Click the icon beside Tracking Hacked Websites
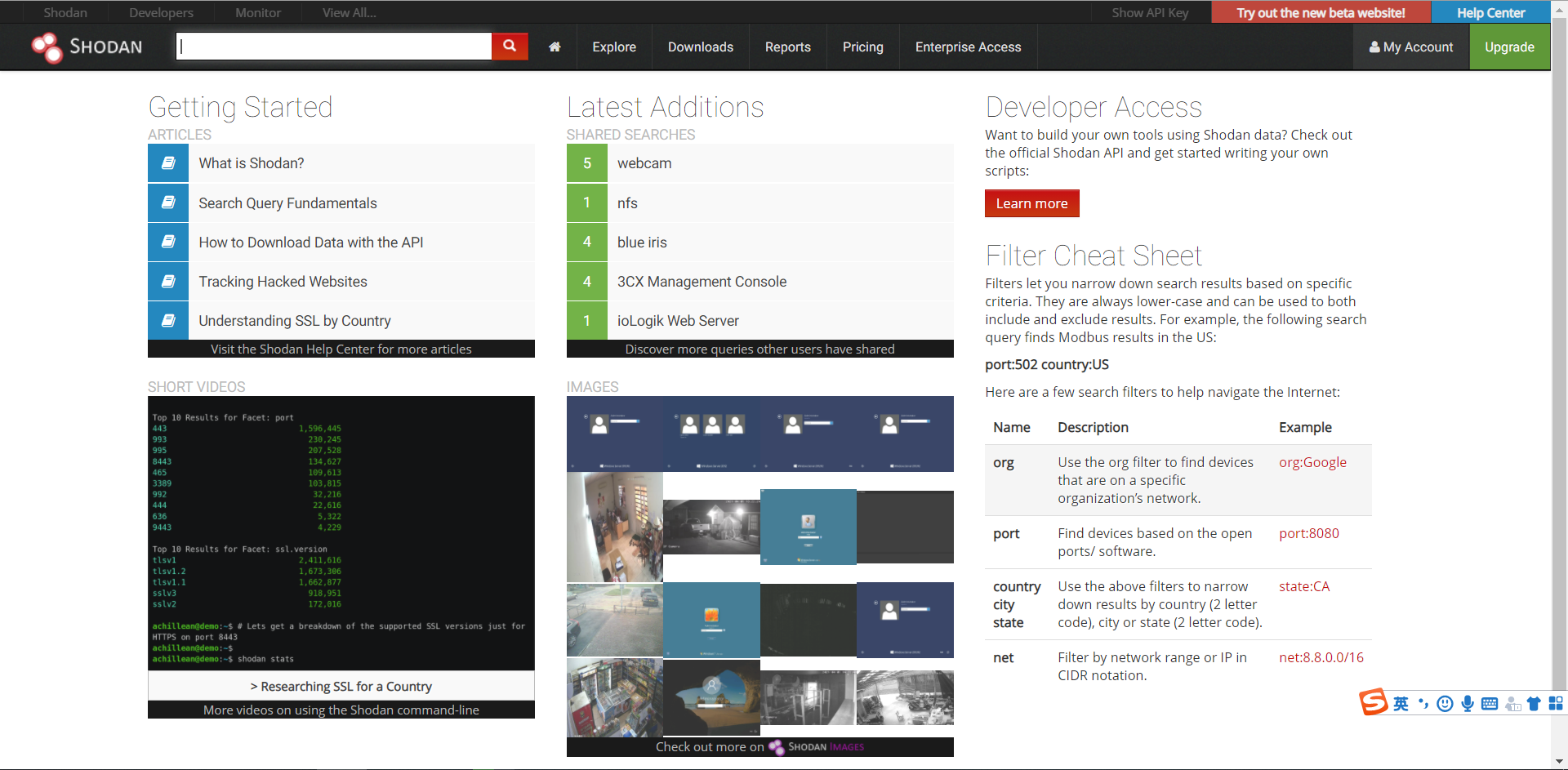1568x770 pixels. pyautogui.click(x=168, y=281)
